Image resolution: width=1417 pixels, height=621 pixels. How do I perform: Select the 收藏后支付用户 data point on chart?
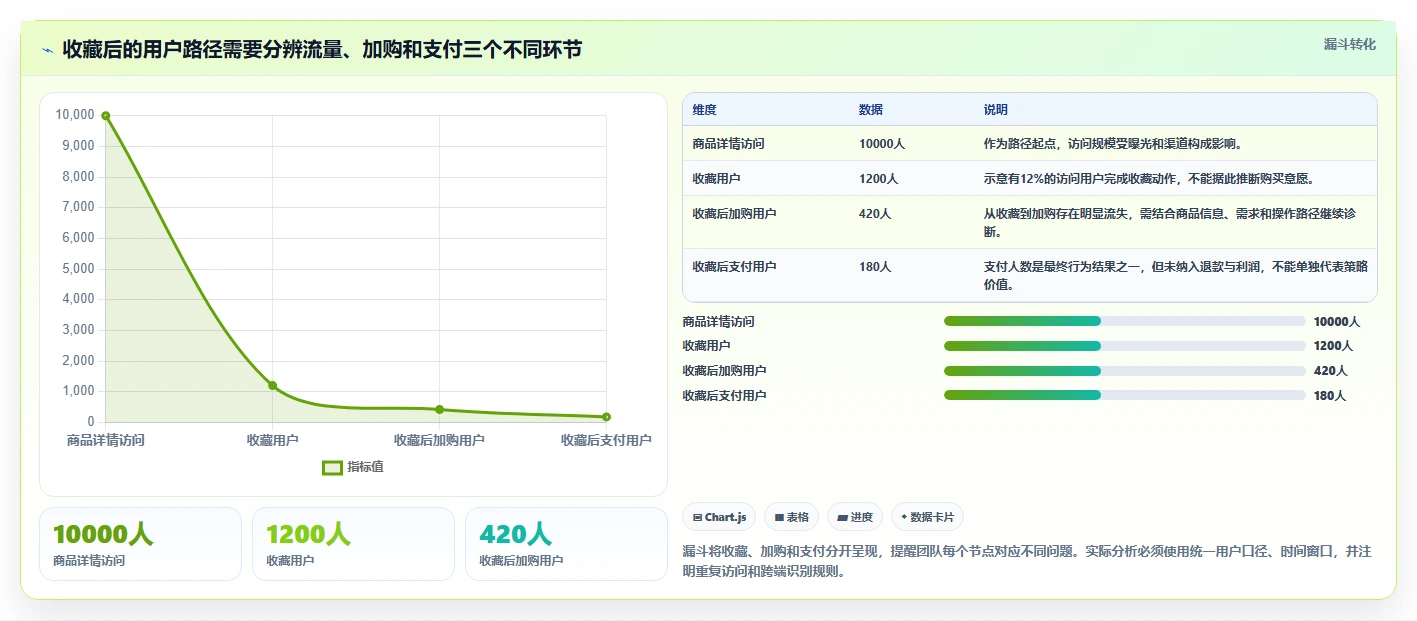(606, 417)
